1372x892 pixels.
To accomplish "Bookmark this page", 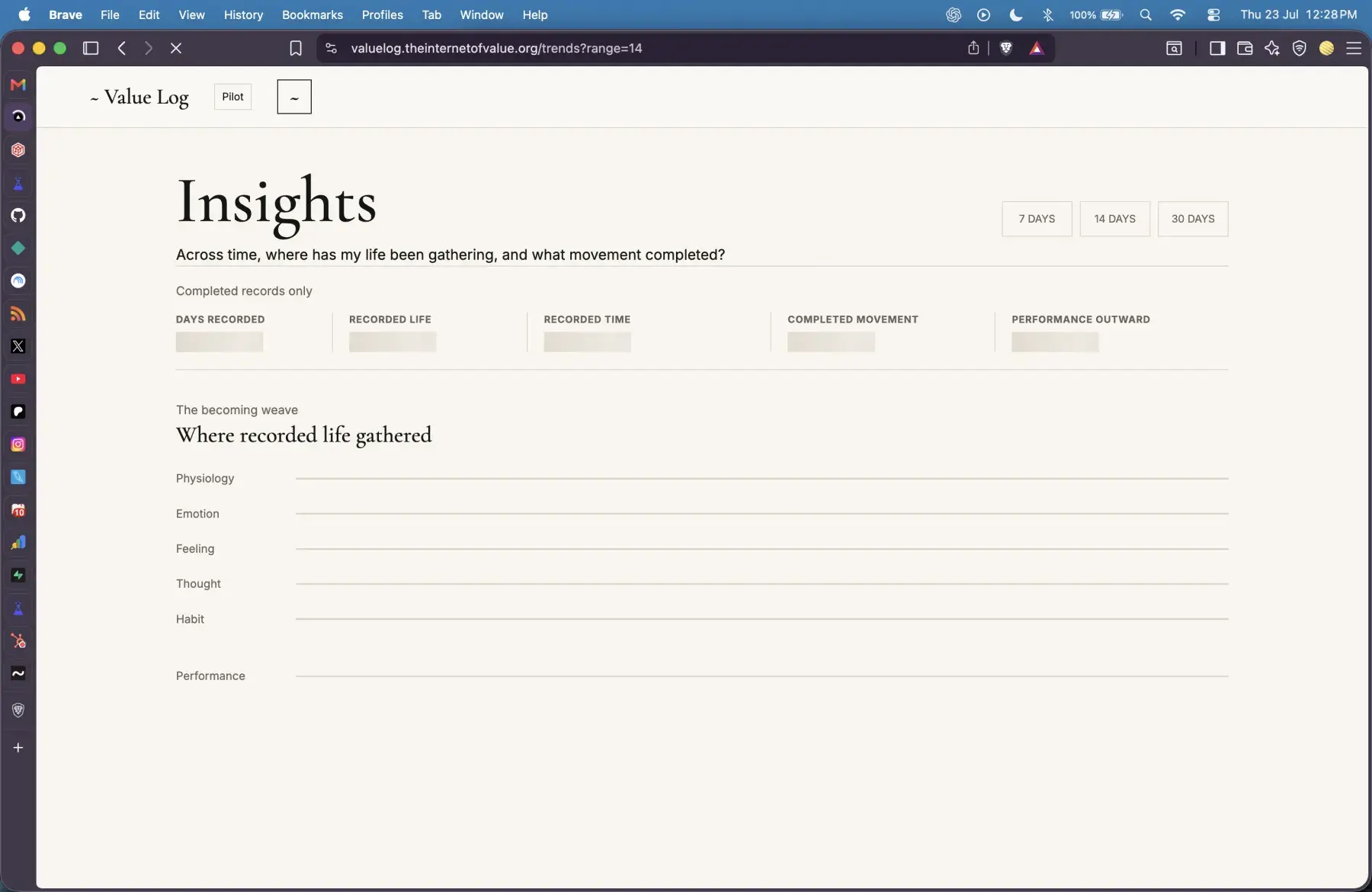I will click(x=296, y=48).
